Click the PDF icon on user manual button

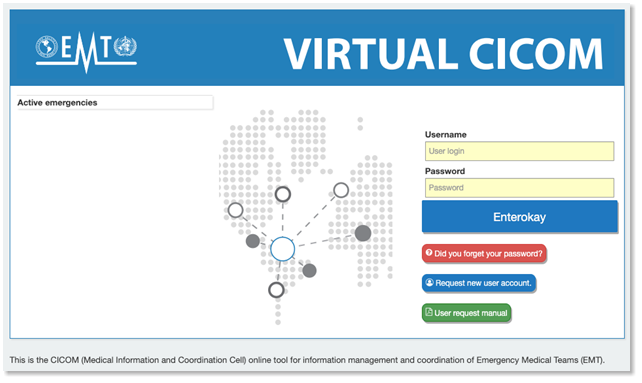click(429, 312)
